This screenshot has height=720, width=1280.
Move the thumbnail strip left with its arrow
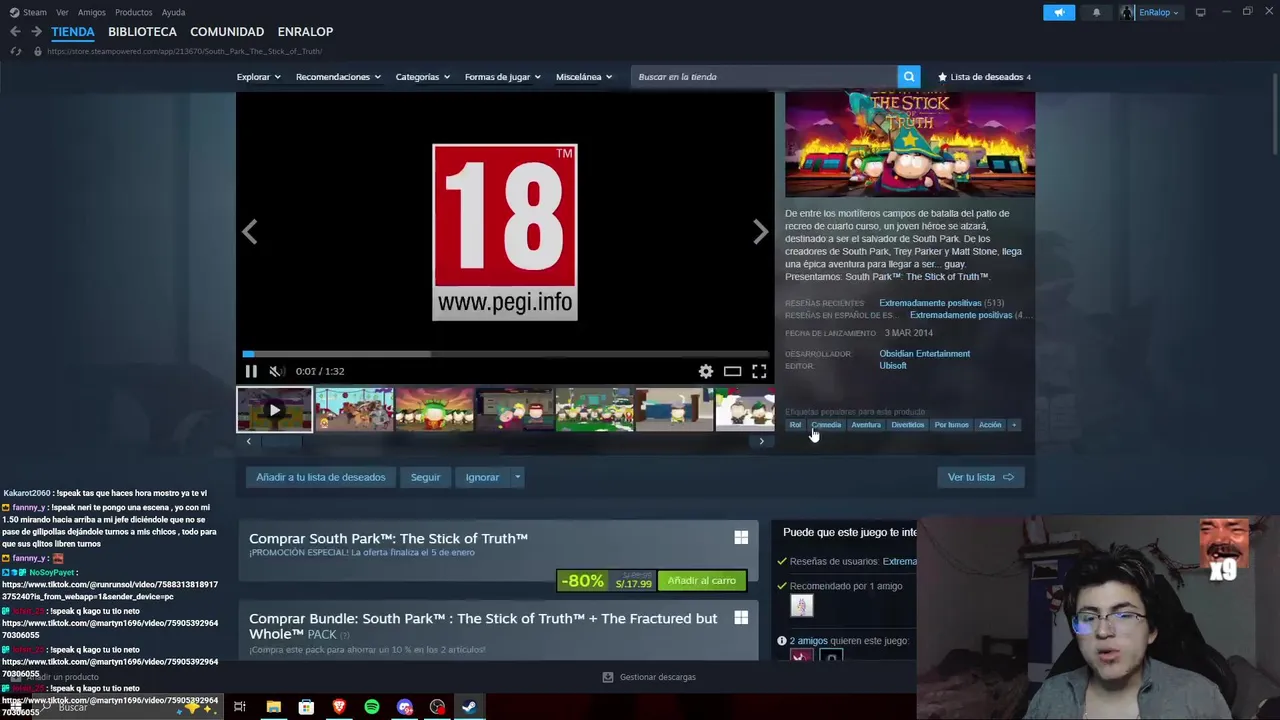(248, 441)
